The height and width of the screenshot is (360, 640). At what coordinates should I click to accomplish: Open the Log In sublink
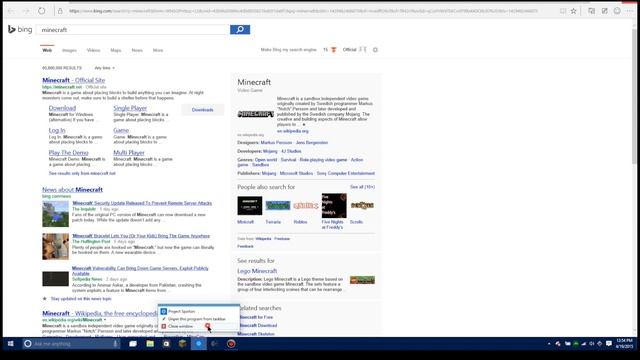pos(57,130)
